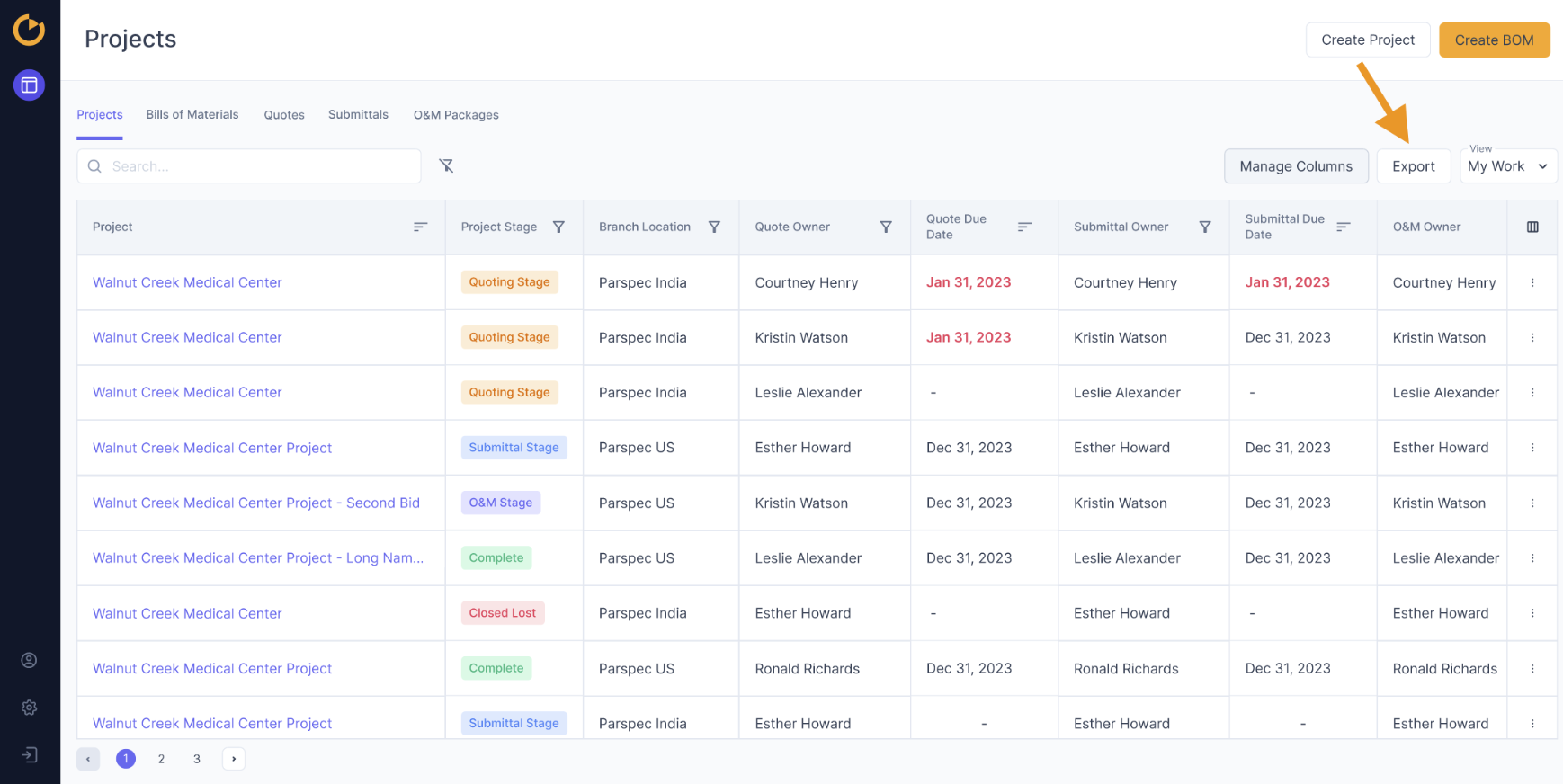Click the logout icon in sidebar

point(29,755)
